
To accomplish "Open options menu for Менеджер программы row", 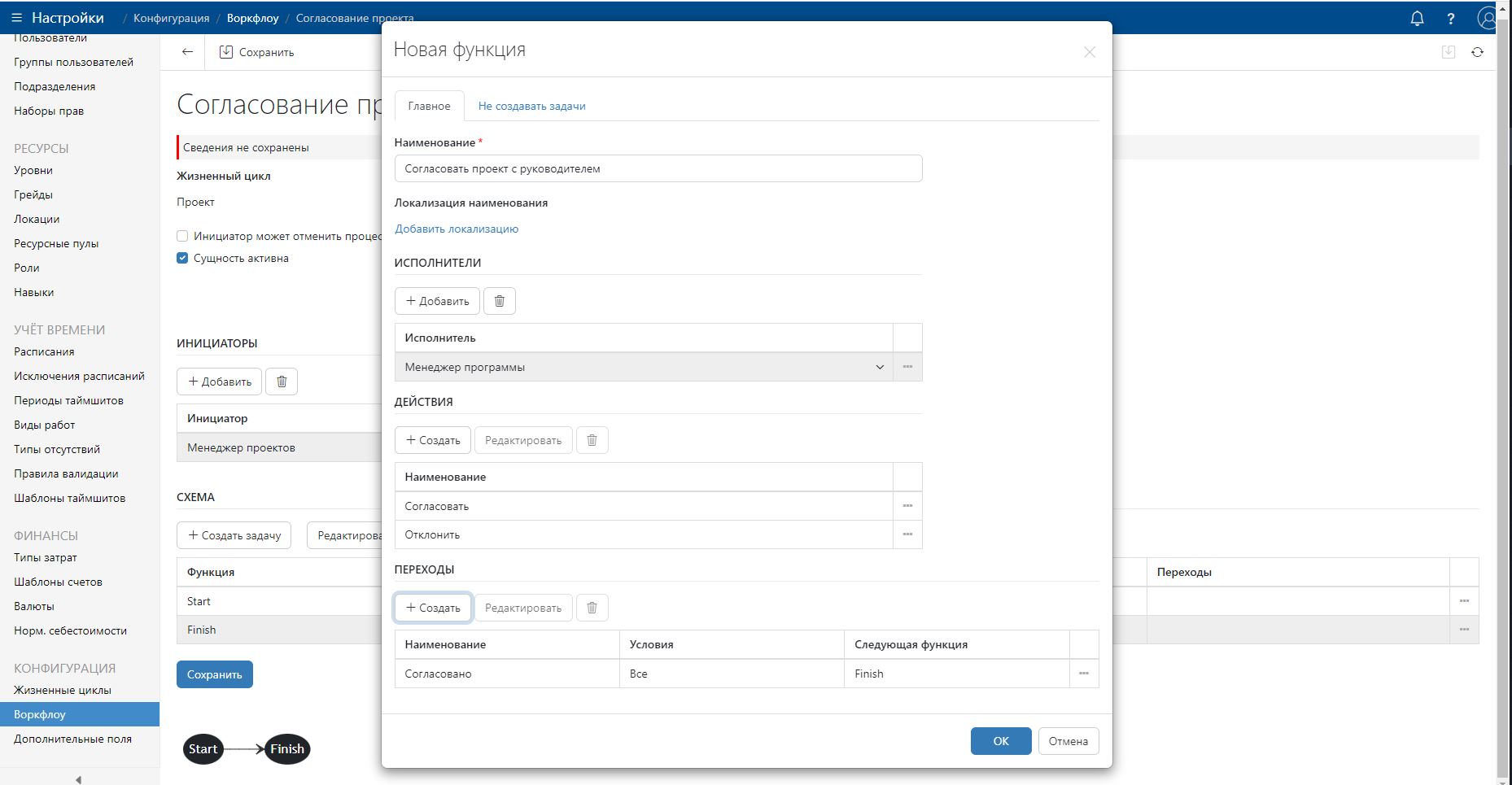I will (907, 367).
